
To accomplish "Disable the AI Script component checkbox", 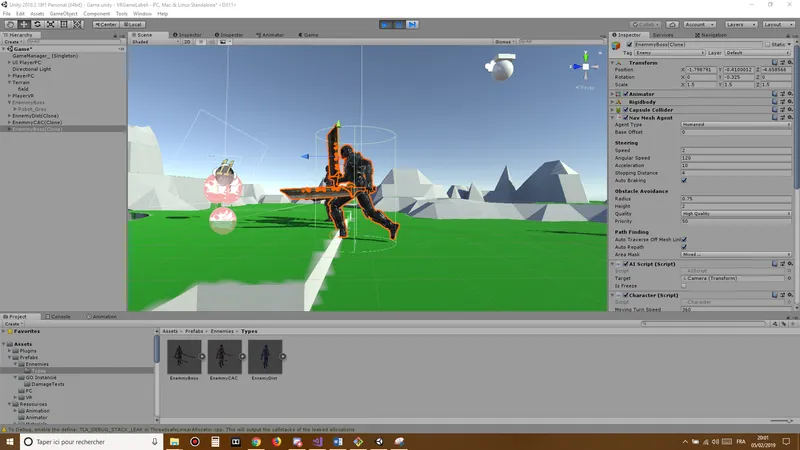I will pos(626,264).
